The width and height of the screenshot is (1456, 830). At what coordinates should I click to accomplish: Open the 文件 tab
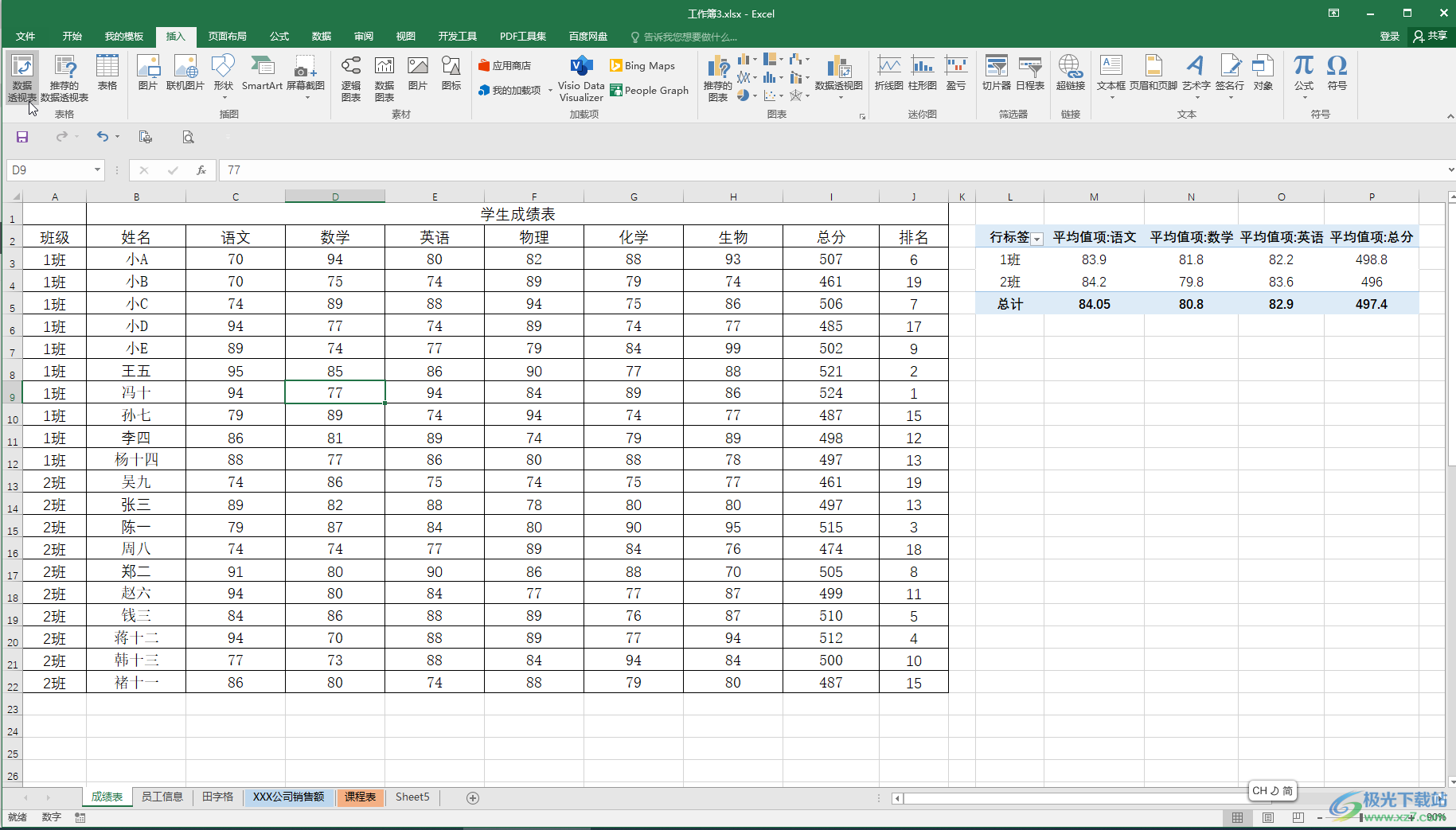tap(25, 37)
